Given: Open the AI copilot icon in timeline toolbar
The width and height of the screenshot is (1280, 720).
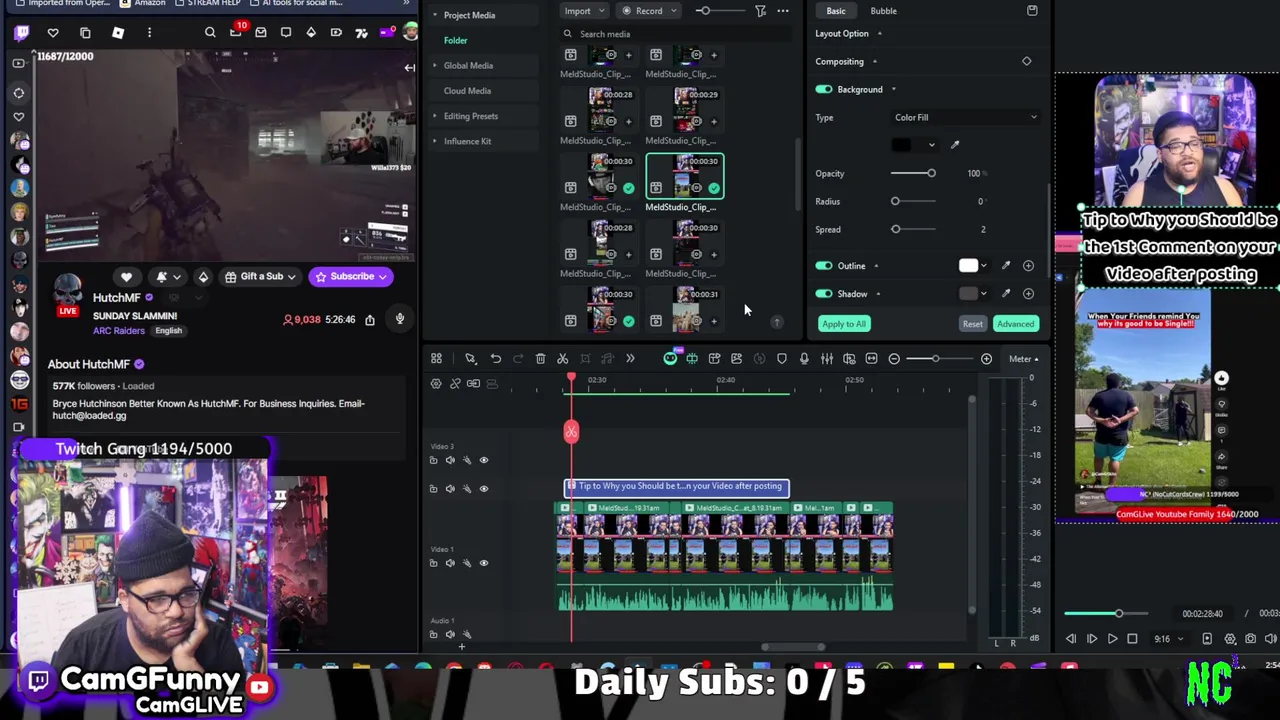Looking at the screenshot, I should click(x=670, y=358).
